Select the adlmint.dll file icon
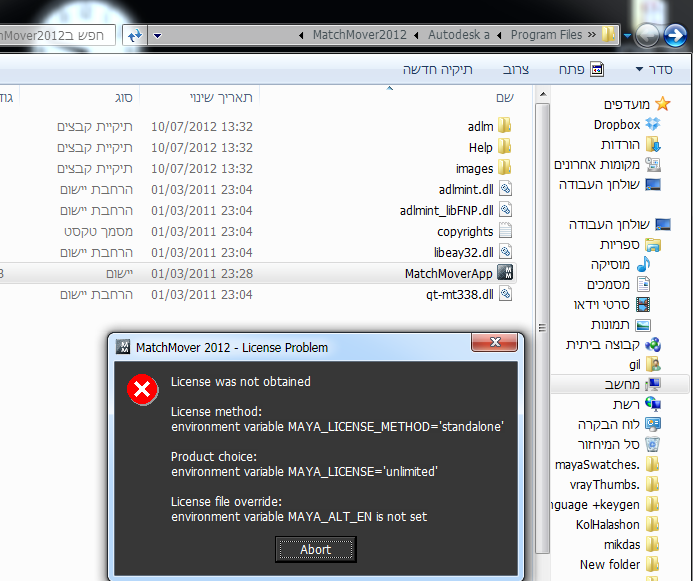Screen dimensions: 693x581 pos(506,189)
